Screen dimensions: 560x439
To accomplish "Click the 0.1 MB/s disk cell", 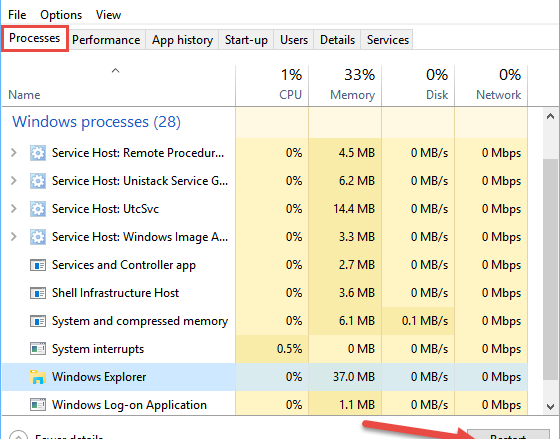I will click(418, 321).
